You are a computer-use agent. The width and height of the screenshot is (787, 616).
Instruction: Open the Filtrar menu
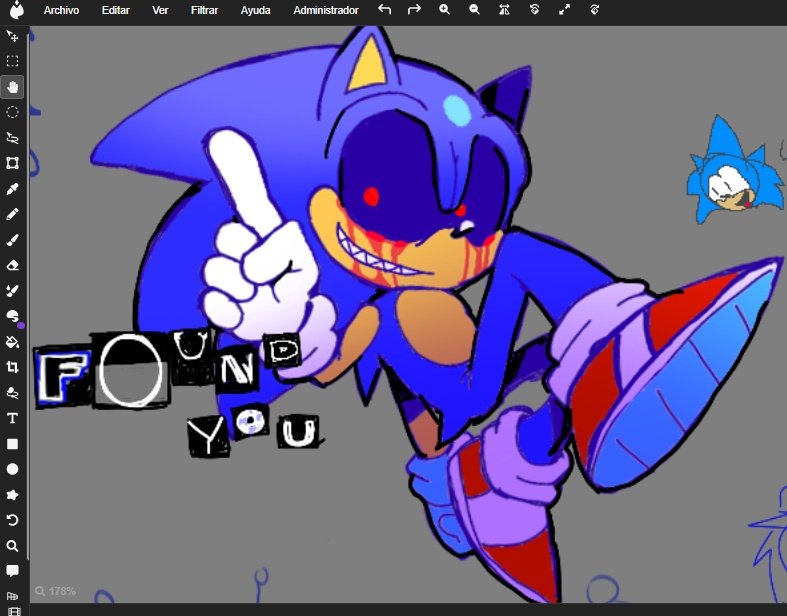[204, 10]
